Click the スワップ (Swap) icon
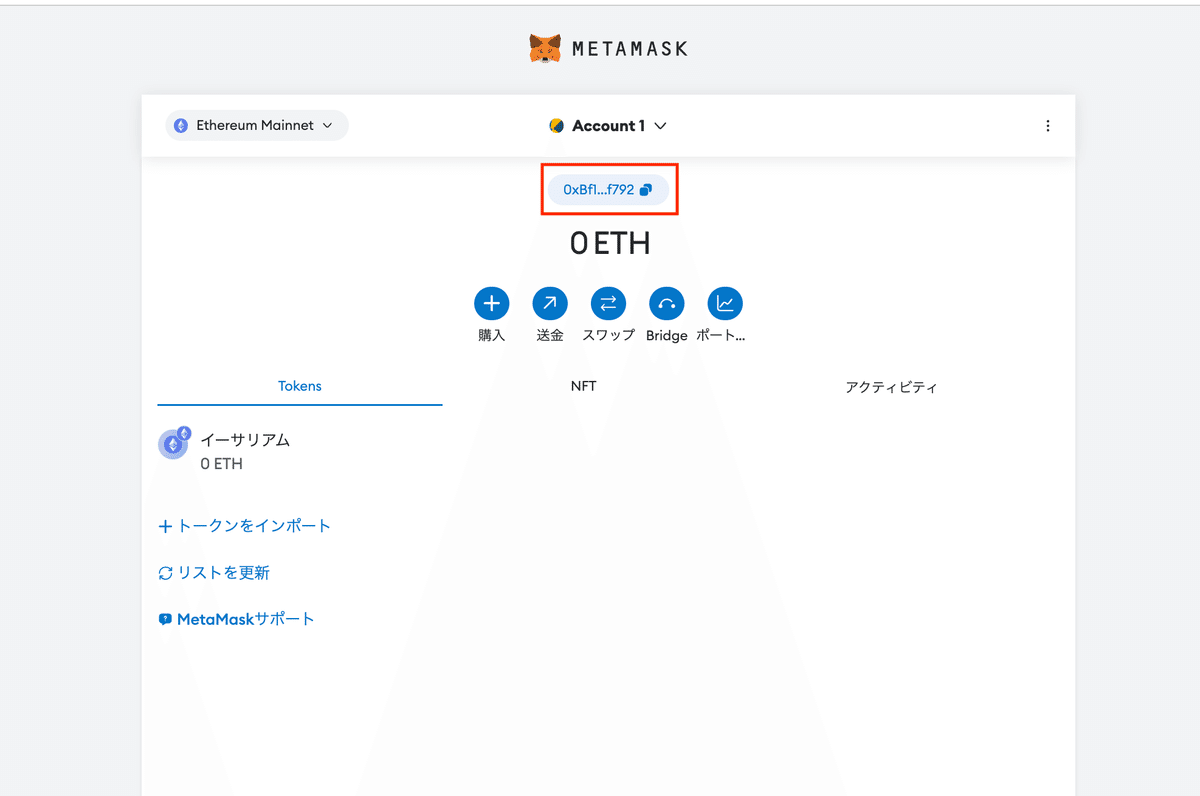The width and height of the screenshot is (1200, 796). [608, 303]
